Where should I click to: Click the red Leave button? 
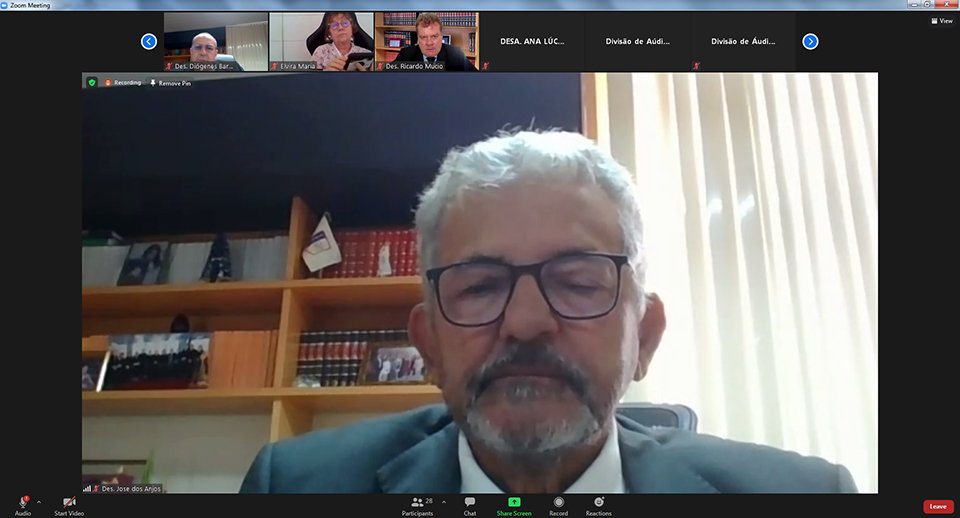point(937,506)
